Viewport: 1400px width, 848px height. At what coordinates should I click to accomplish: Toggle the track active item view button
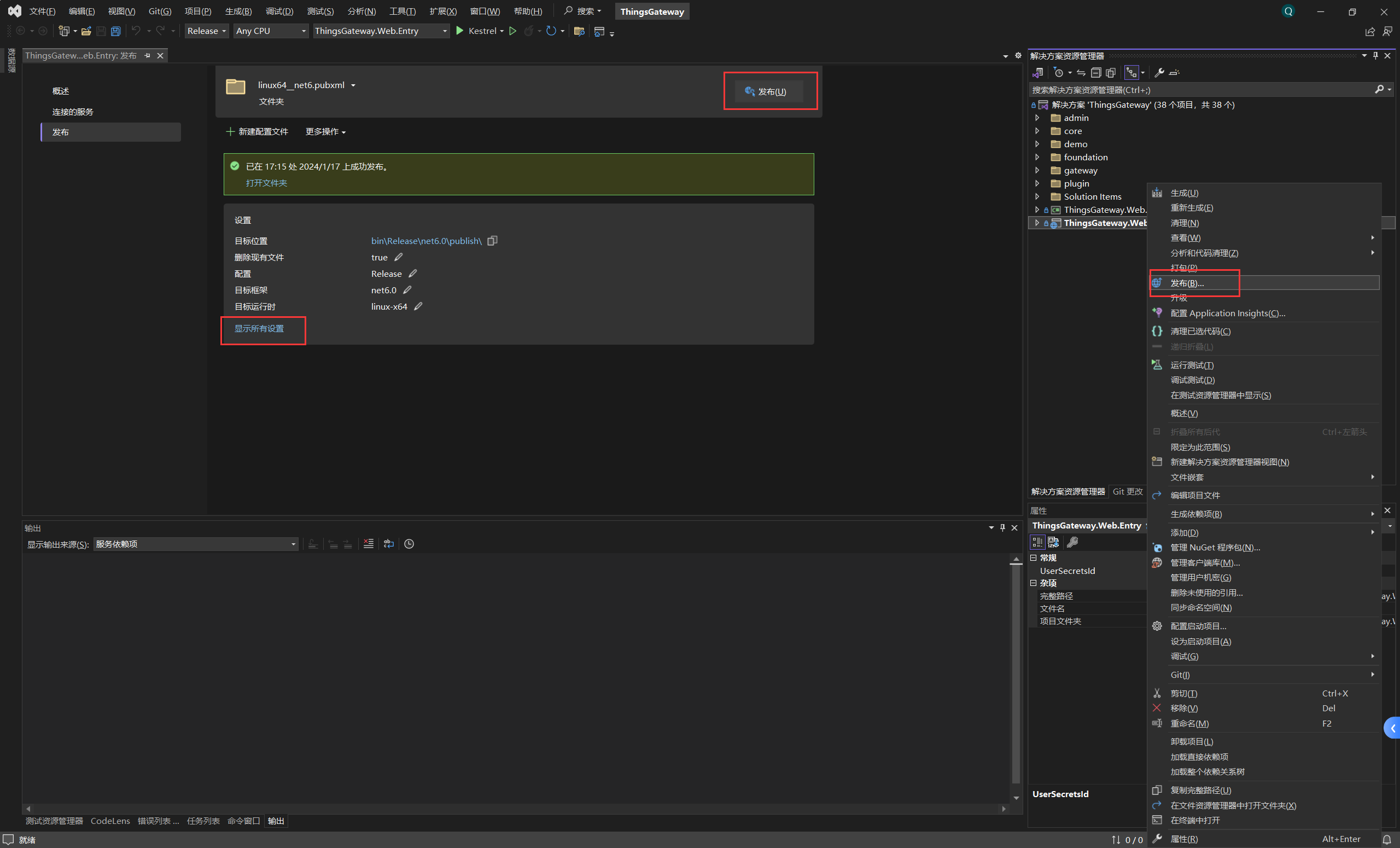[1131, 73]
